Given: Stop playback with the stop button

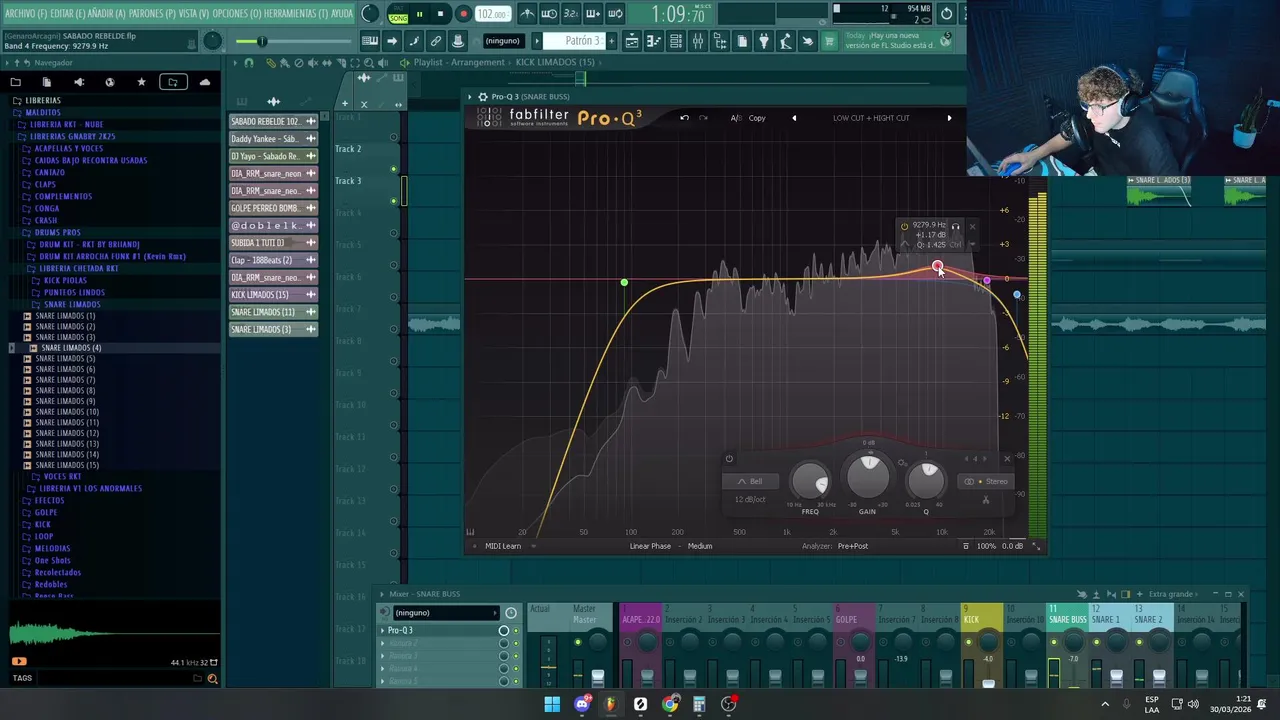Looking at the screenshot, I should [x=440, y=14].
